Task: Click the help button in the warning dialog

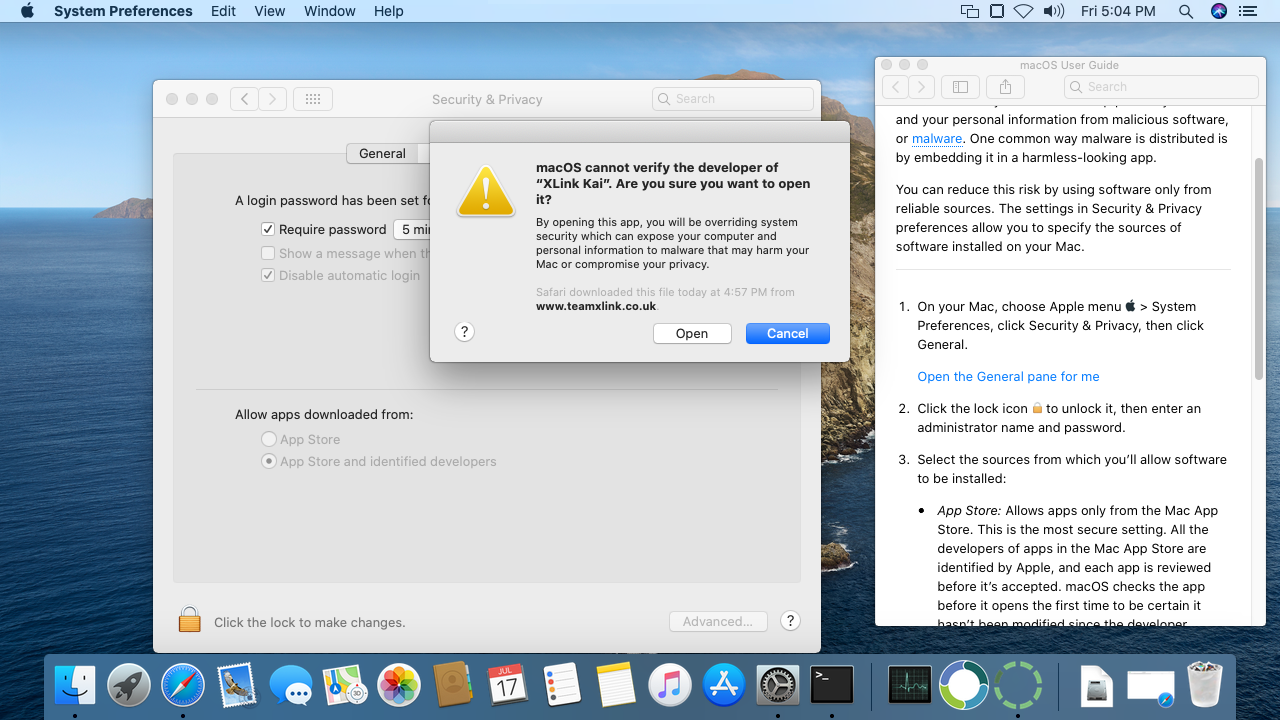Action: pos(464,332)
